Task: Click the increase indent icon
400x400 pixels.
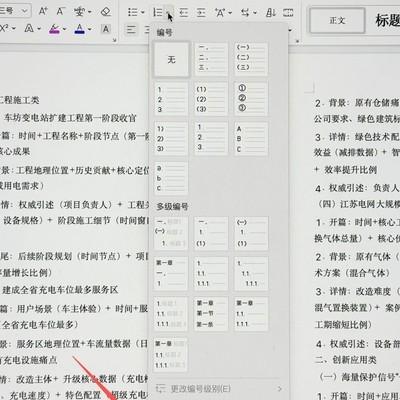Action: point(201,13)
